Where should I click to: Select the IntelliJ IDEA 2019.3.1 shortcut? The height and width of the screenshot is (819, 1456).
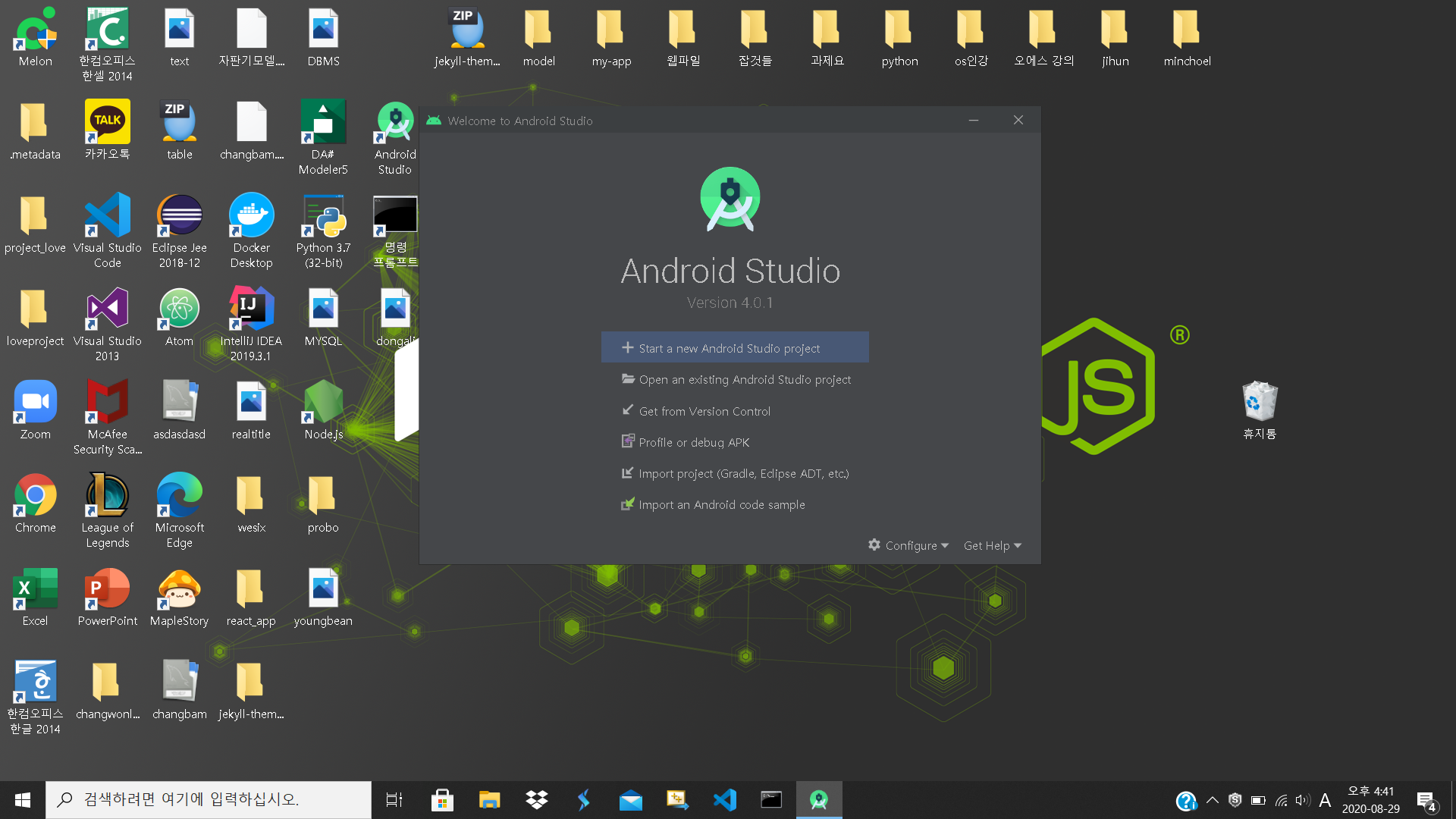point(252,324)
